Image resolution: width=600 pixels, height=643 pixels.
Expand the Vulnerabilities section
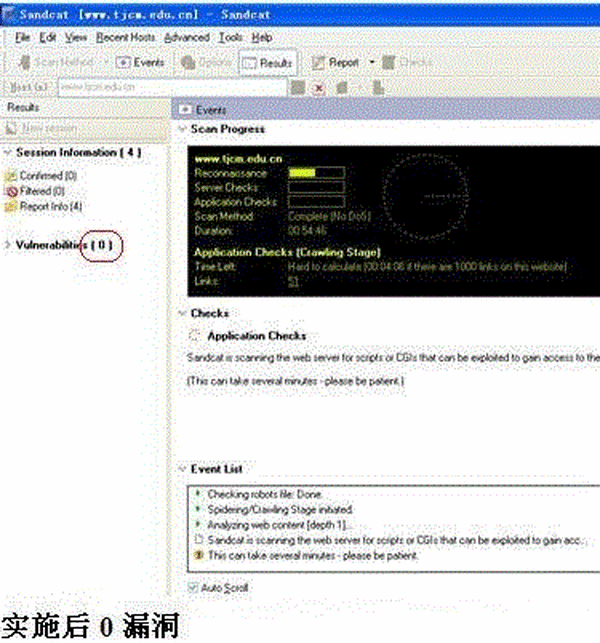(x=7, y=245)
